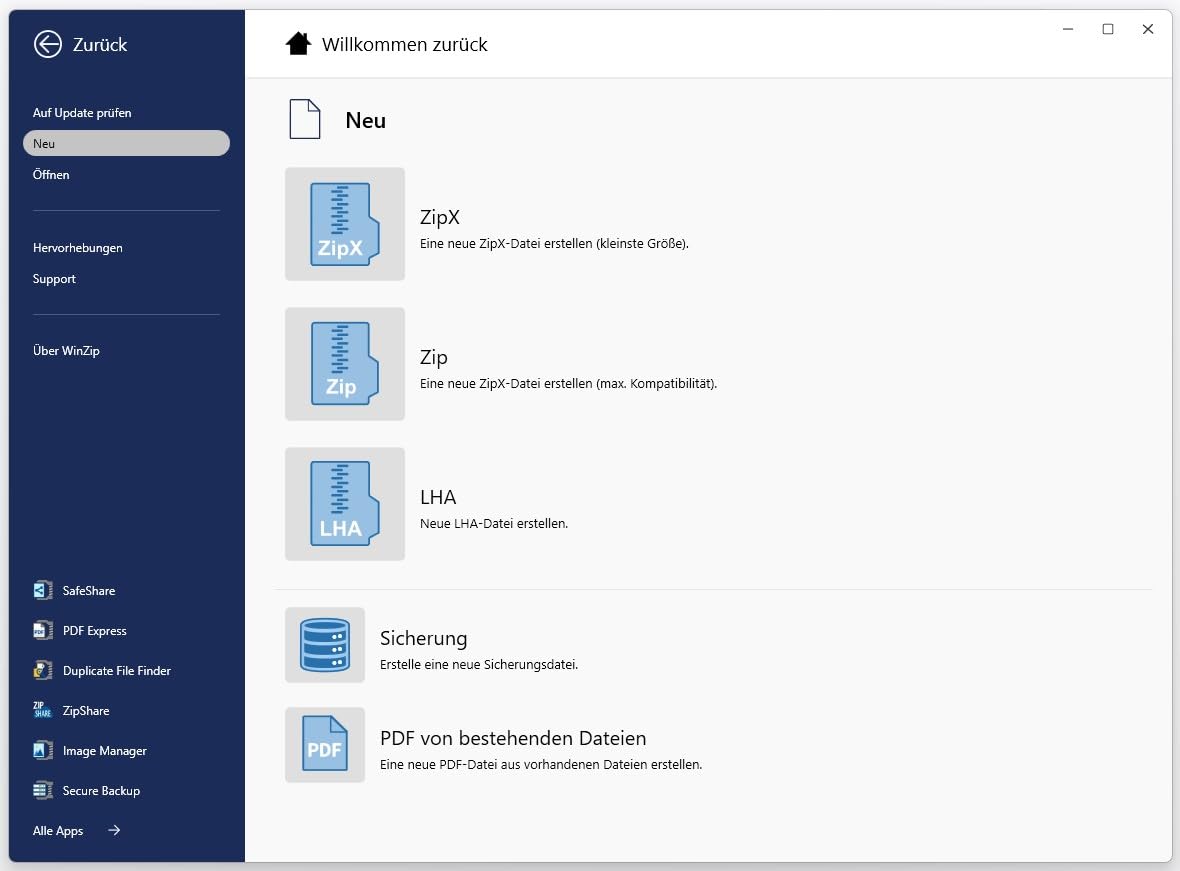Open the Support menu entry
This screenshot has width=1180, height=871.
[x=54, y=279]
